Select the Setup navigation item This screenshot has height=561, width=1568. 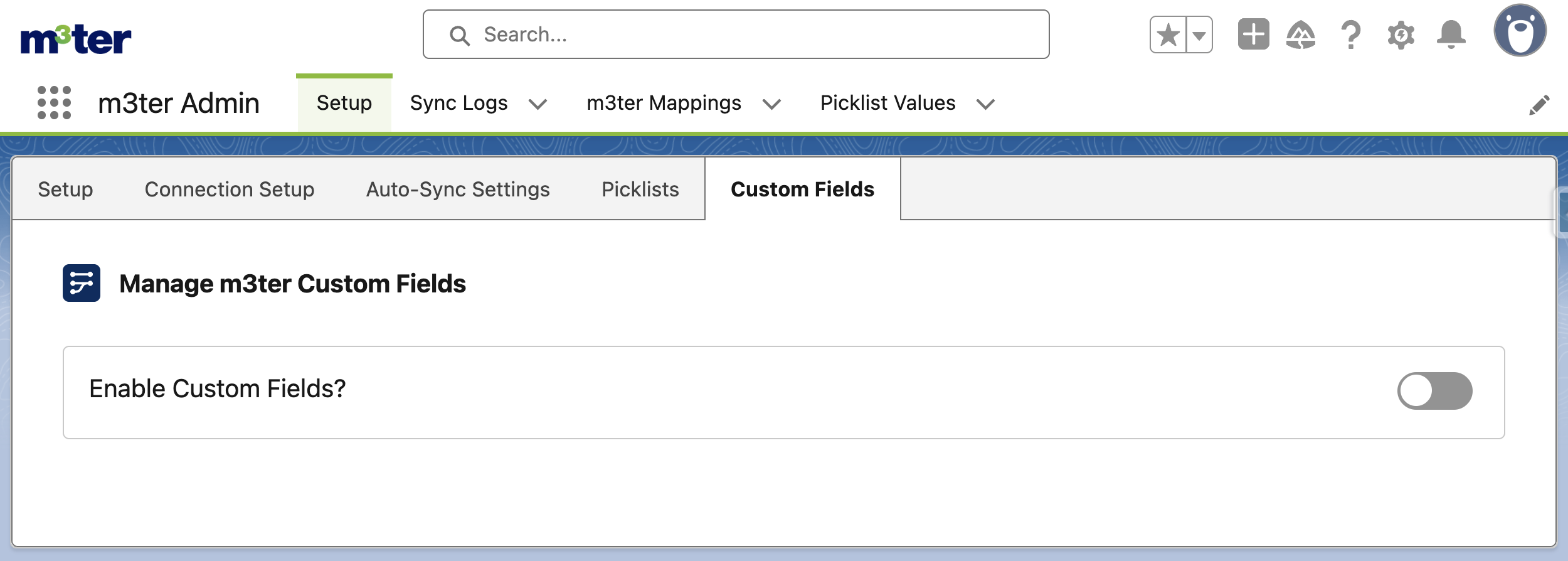[x=344, y=103]
